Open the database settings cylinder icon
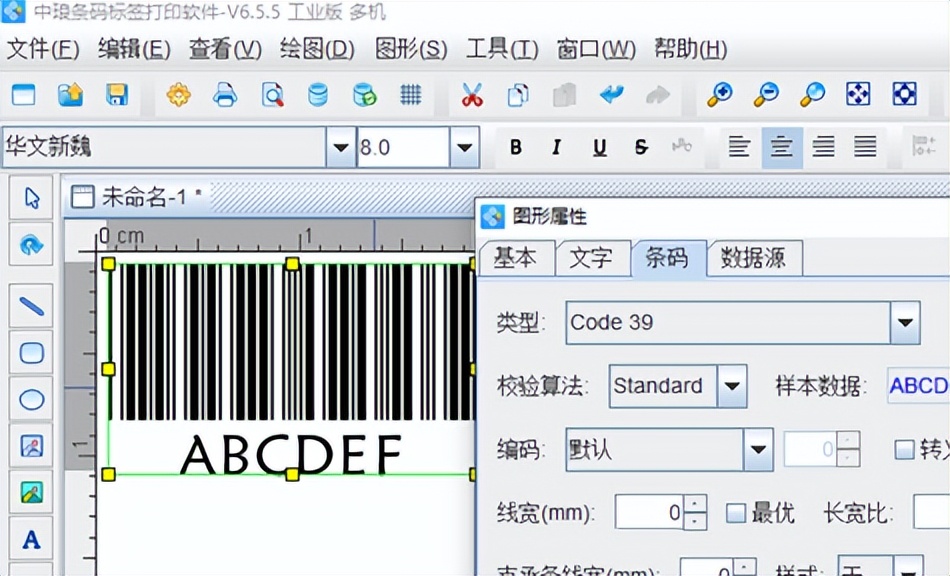Image resolution: width=950 pixels, height=576 pixels. click(x=318, y=95)
